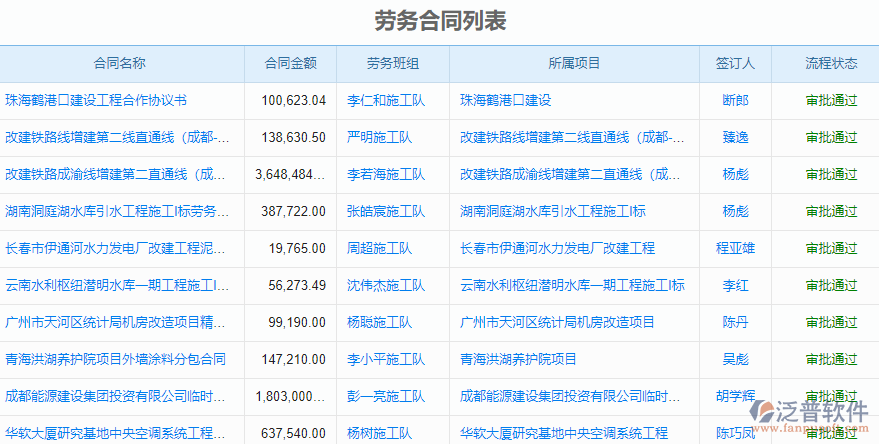The width and height of the screenshot is (879, 444).
Task: Open labor team 杨树施工队
Action: click(380, 433)
